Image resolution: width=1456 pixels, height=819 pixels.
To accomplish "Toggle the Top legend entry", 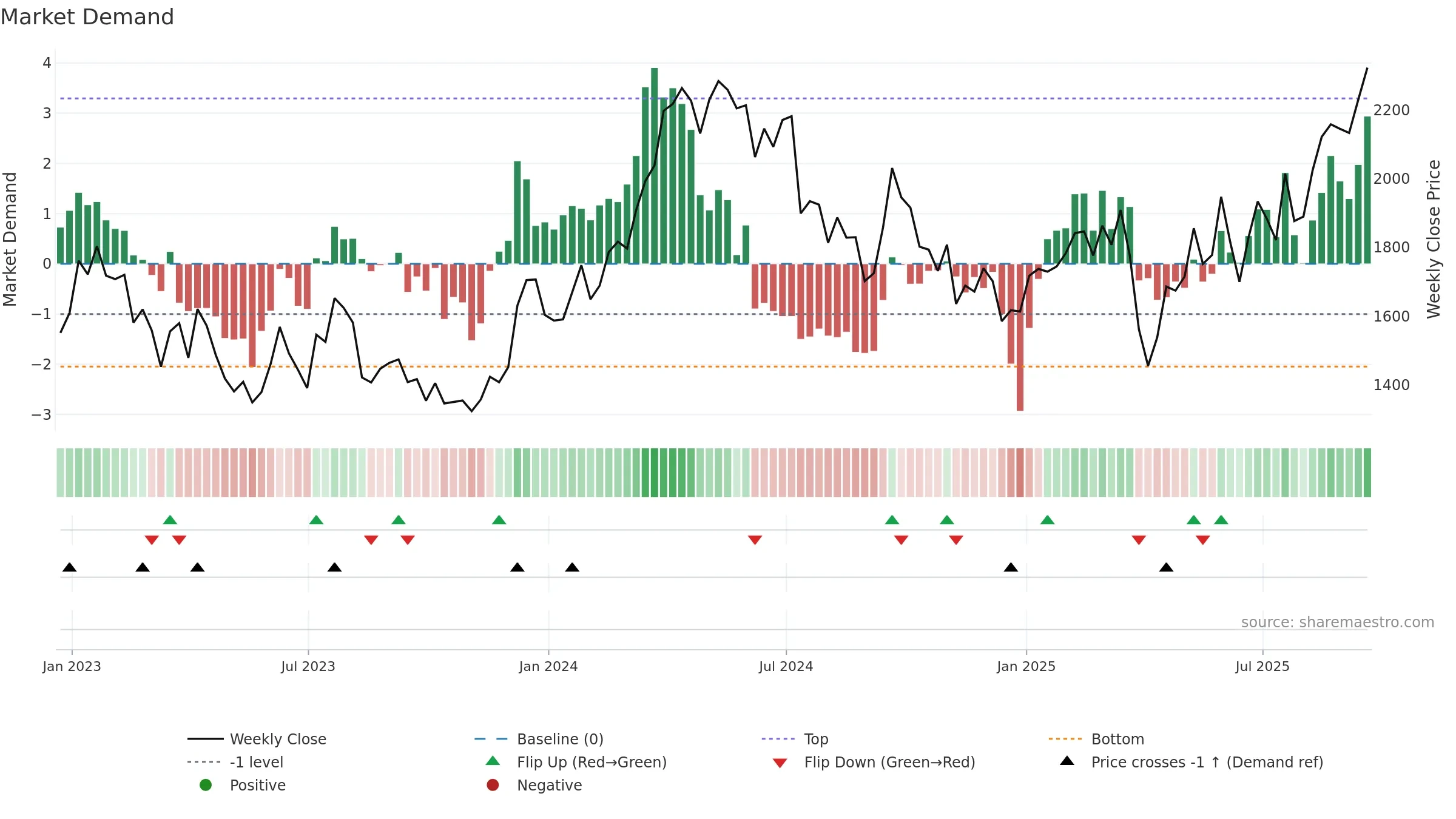I will [795, 739].
